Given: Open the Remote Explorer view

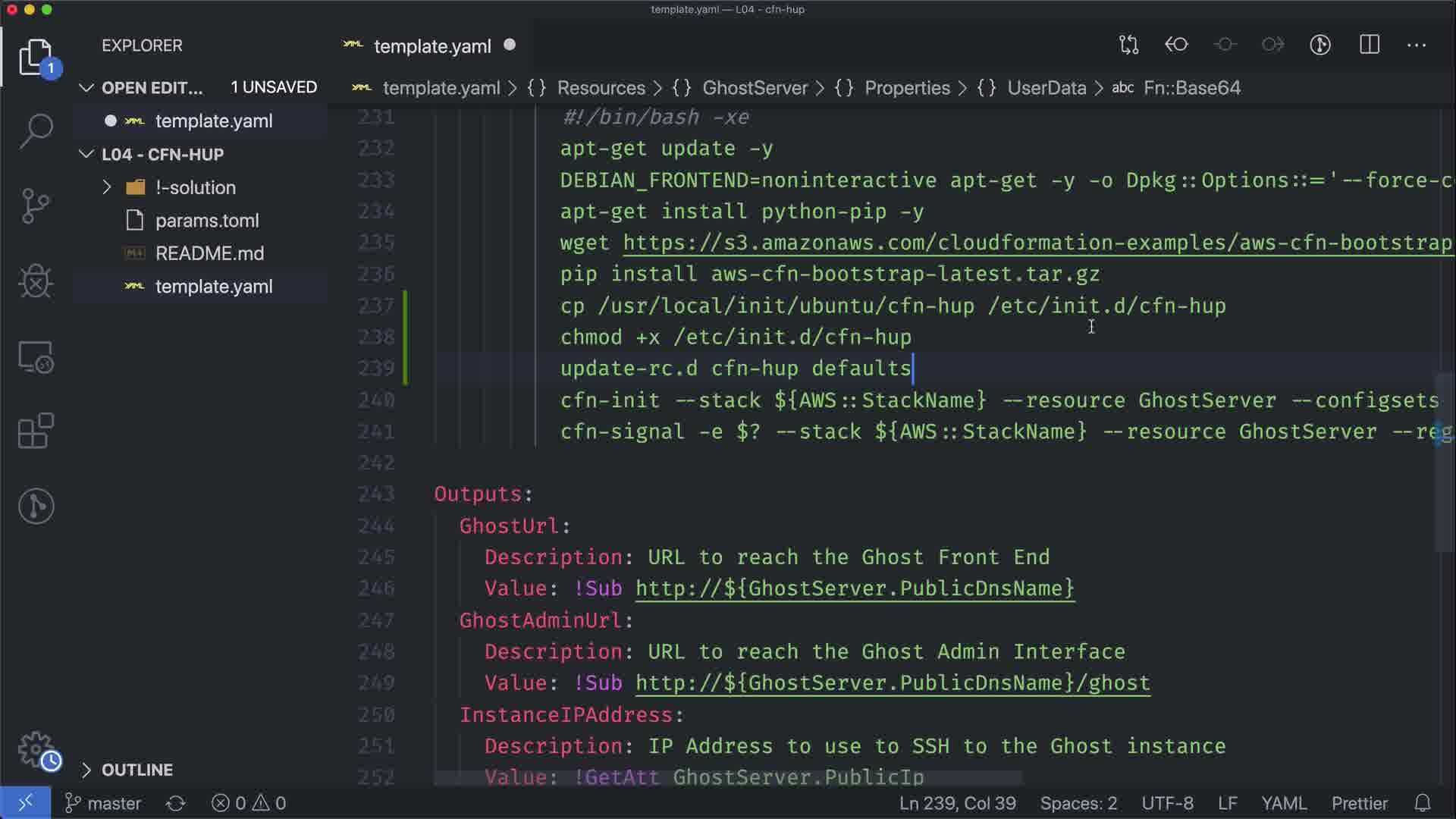Looking at the screenshot, I should point(36,357).
